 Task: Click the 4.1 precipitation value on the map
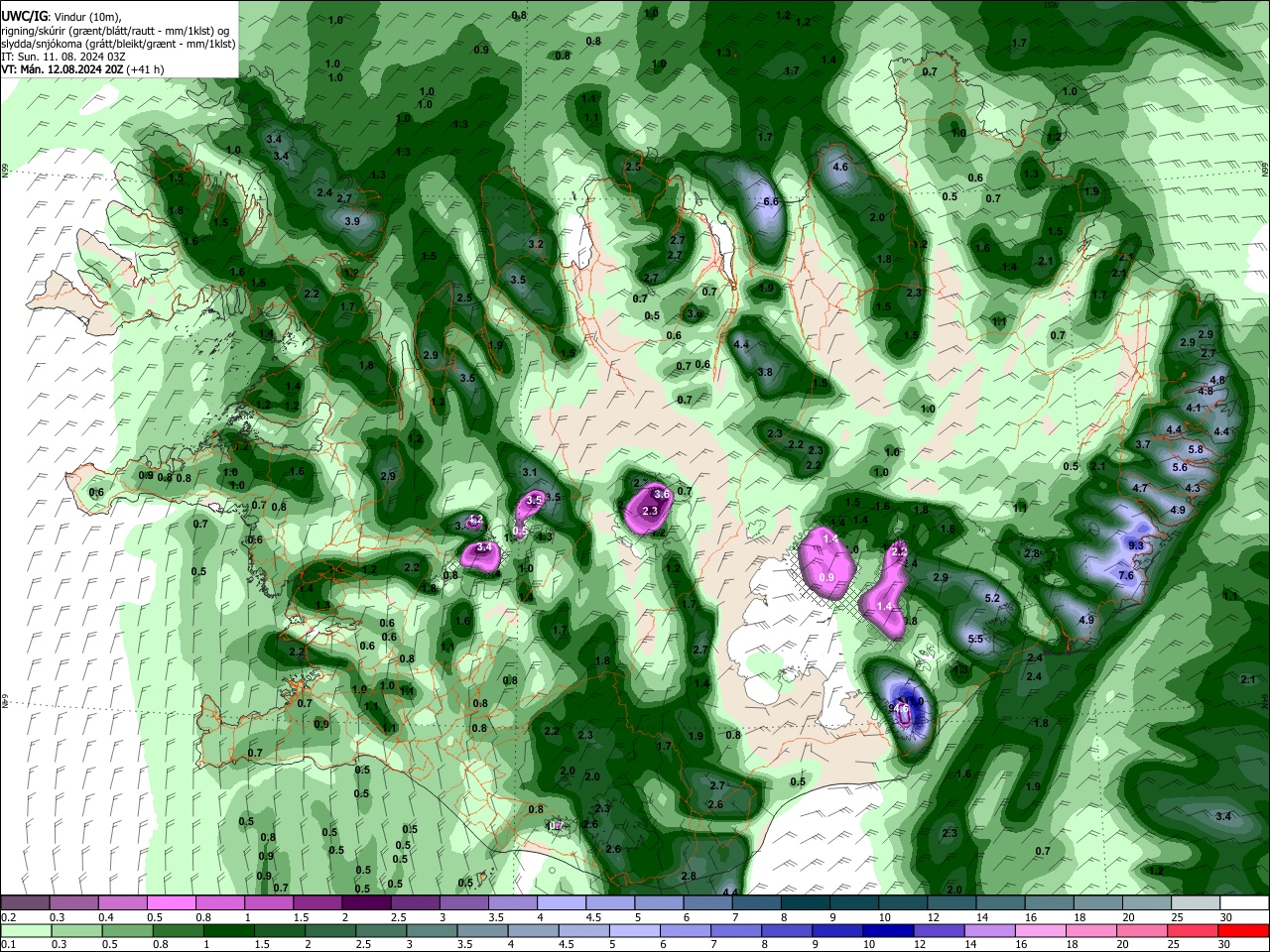[x=1194, y=408]
